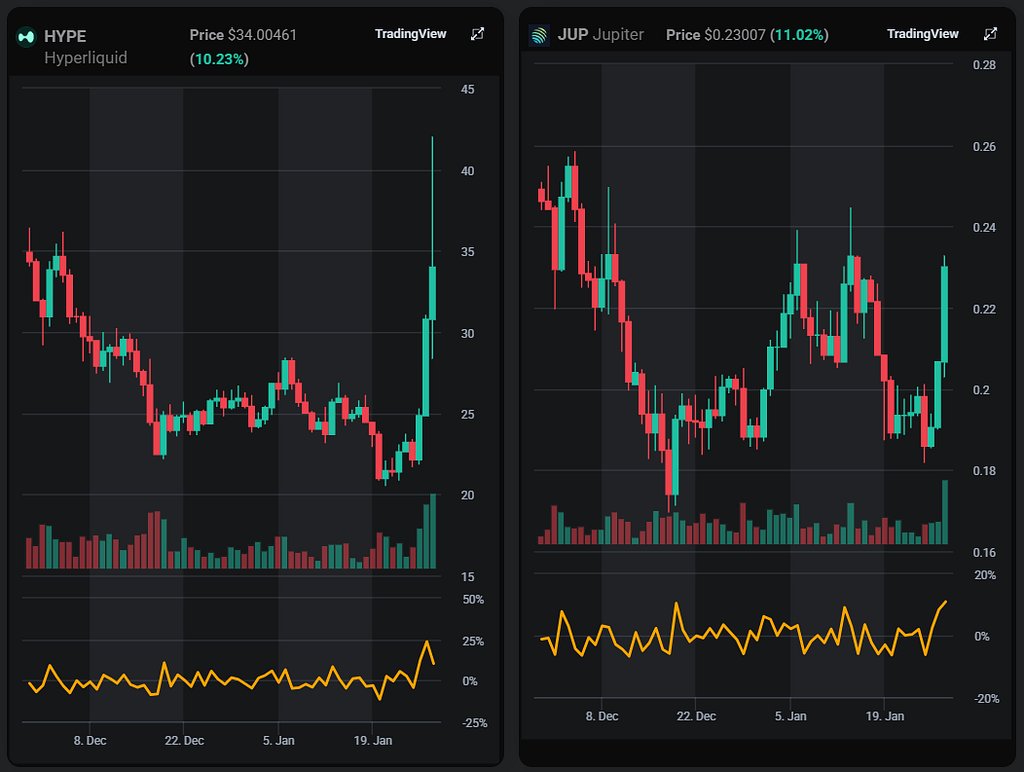1024x772 pixels.
Task: Click the 11.02% change on JUP
Action: click(800, 35)
